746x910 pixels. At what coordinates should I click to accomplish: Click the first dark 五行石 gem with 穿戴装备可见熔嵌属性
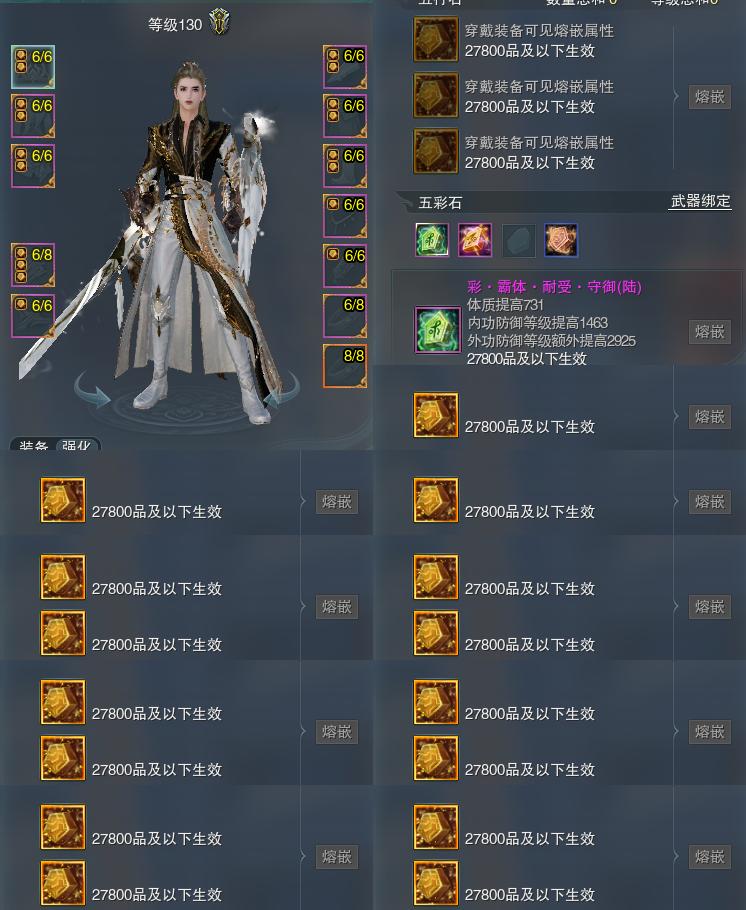[436, 39]
